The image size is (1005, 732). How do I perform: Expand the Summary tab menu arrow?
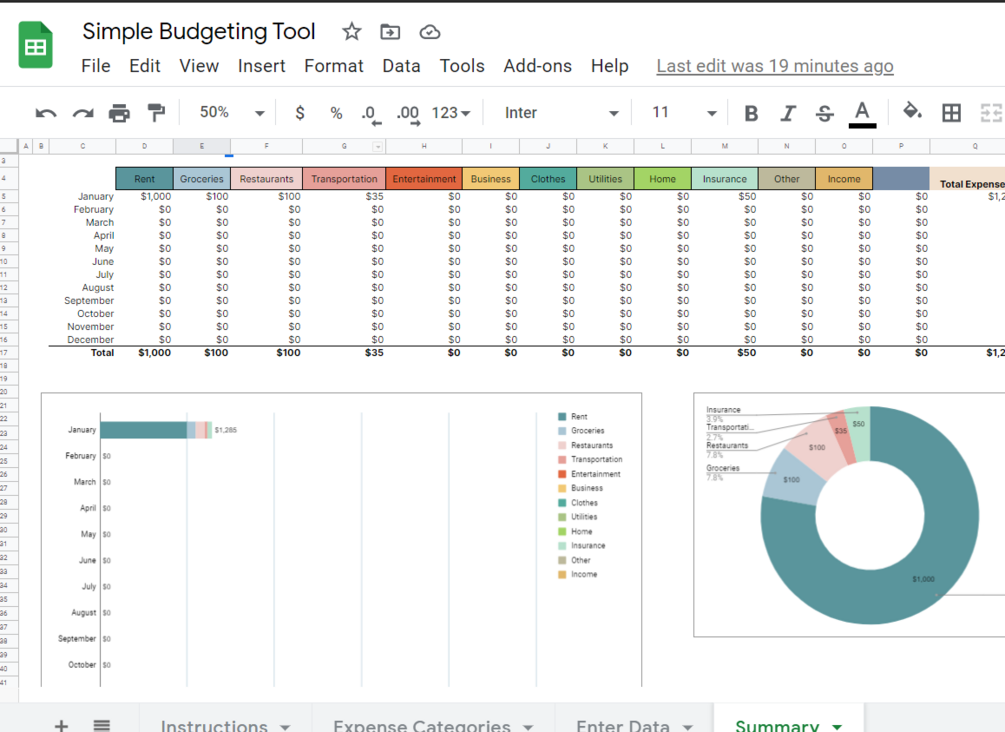pos(836,726)
